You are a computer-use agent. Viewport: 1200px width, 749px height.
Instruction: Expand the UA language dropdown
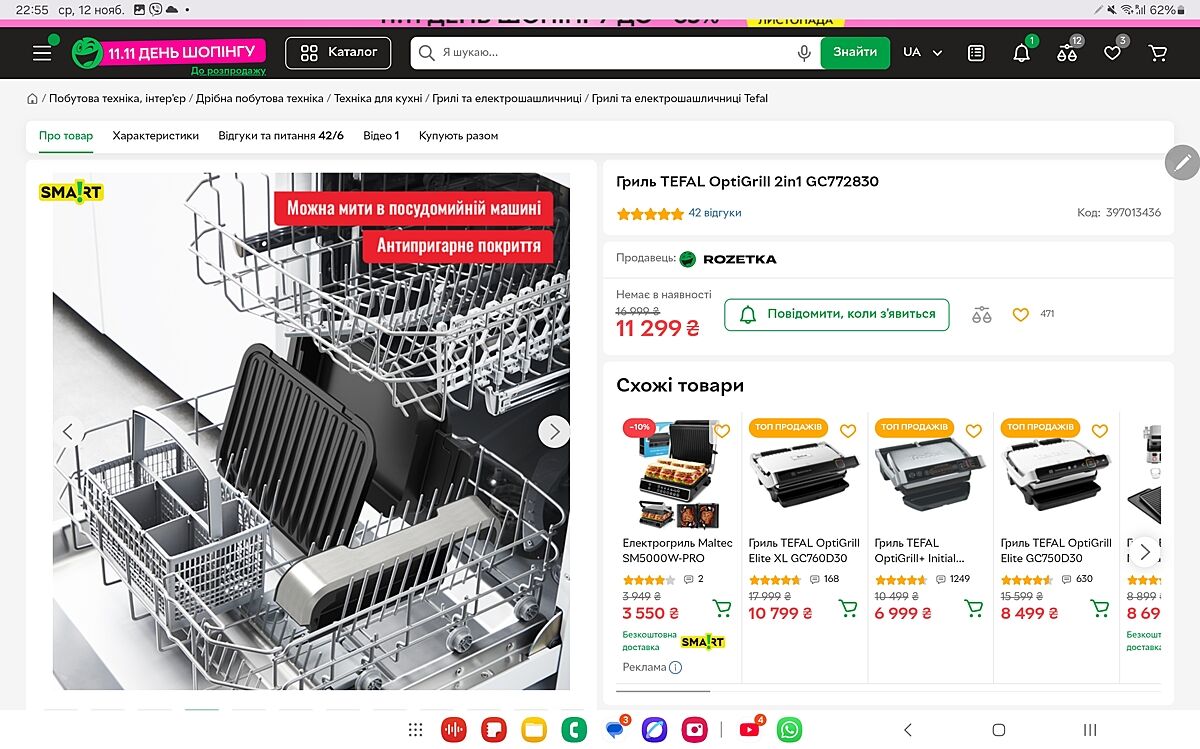coord(922,53)
